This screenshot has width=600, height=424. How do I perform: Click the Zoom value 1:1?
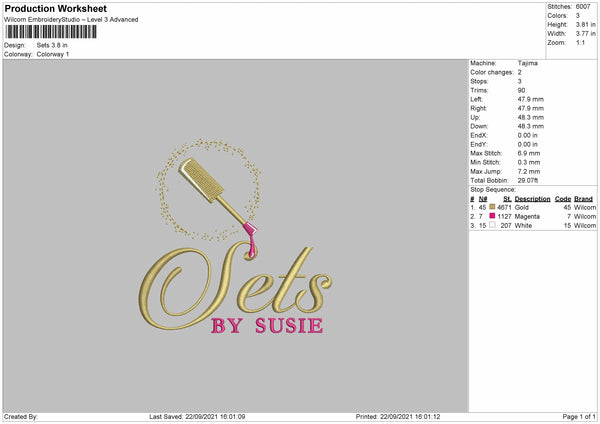[x=580, y=42]
